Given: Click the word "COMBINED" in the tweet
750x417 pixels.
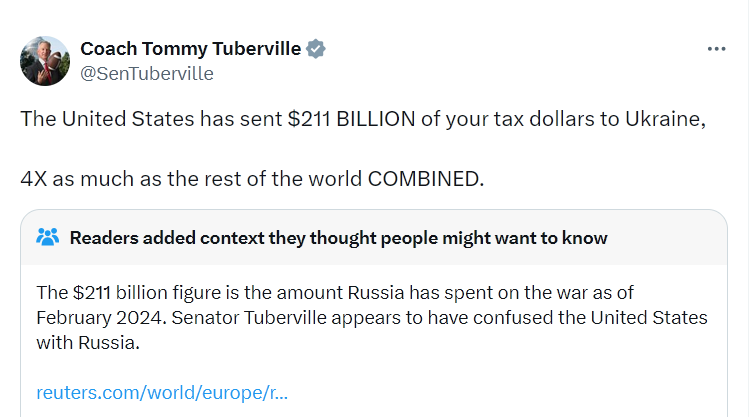Looking at the screenshot, I should [424, 179].
